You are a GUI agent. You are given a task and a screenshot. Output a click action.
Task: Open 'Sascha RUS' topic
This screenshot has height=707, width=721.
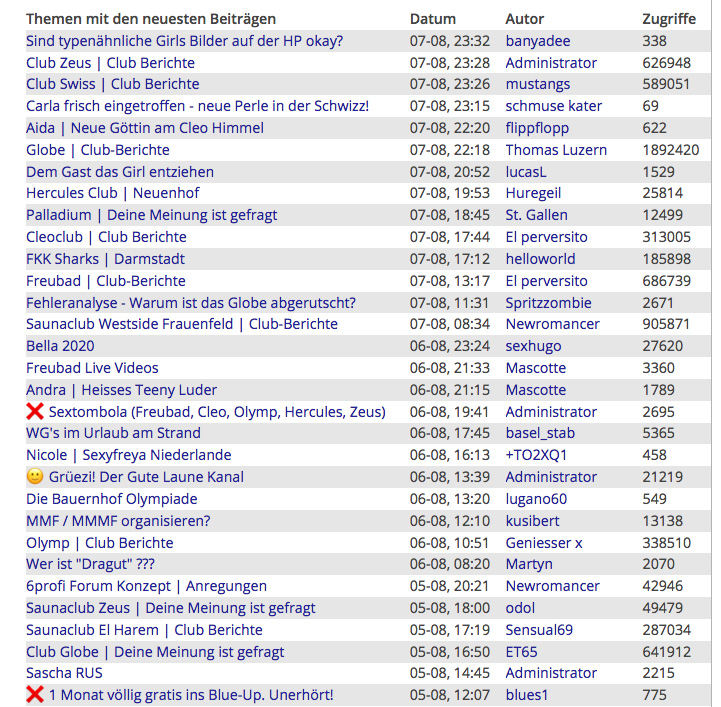[64, 673]
